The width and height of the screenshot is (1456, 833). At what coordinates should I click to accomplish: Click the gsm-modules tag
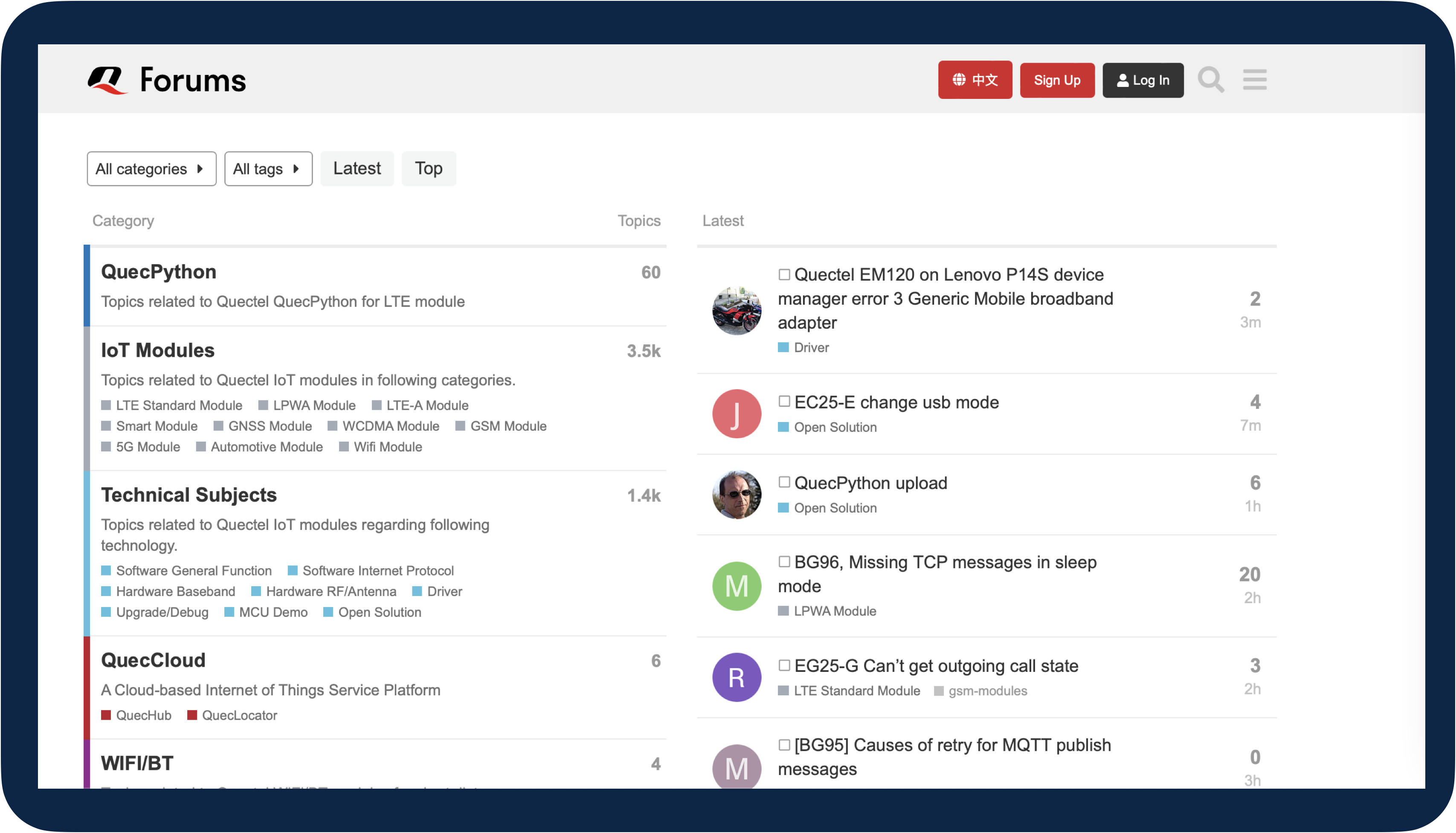981,691
